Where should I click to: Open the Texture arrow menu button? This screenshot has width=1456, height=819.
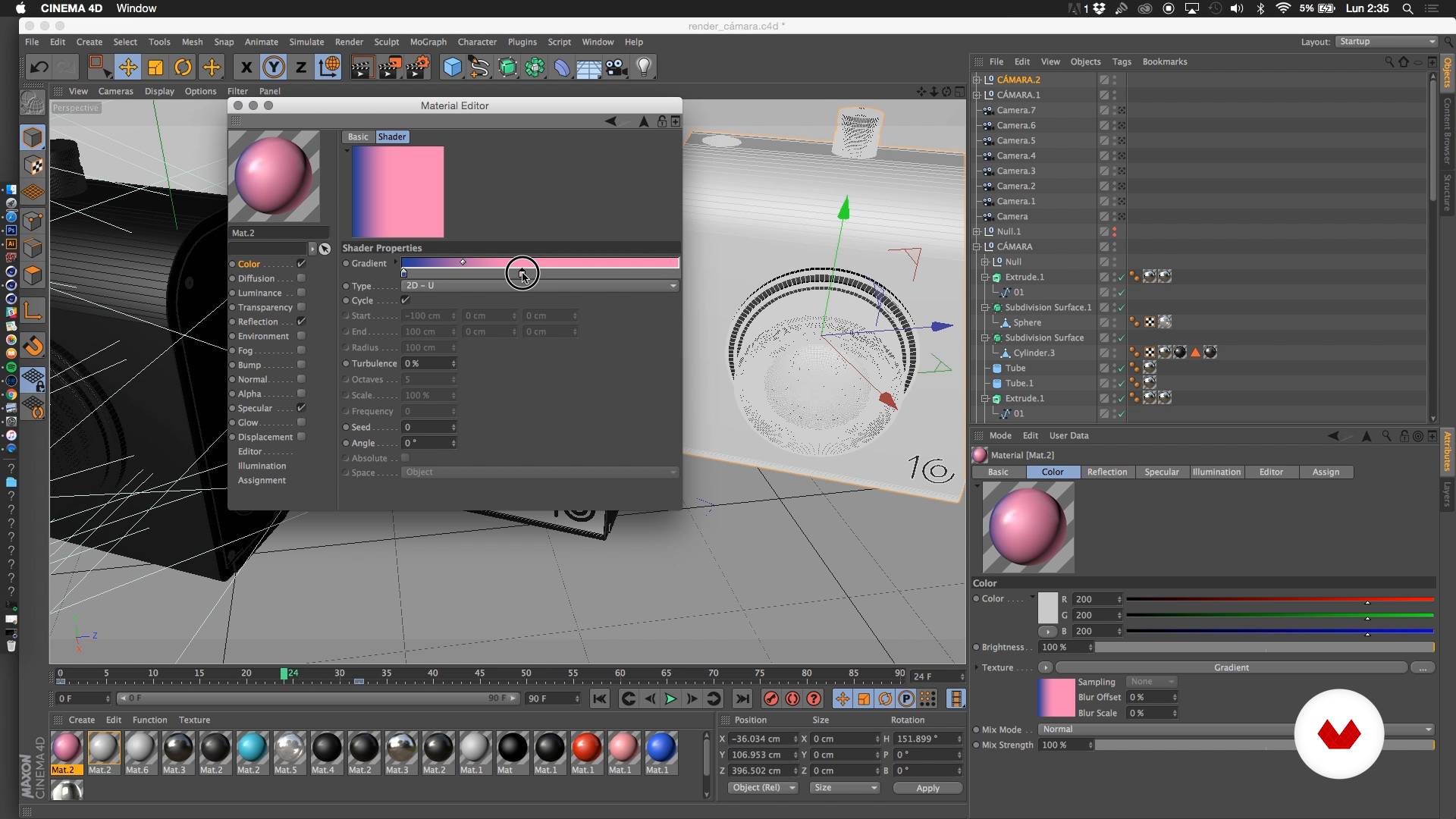click(x=1045, y=667)
